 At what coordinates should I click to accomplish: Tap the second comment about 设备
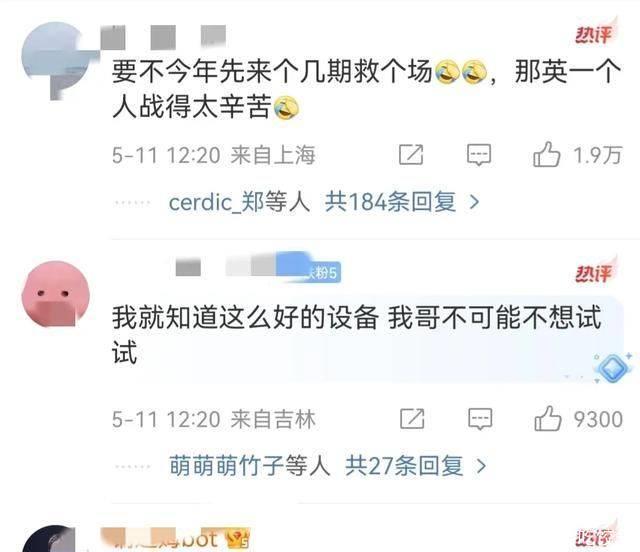coord(357,335)
